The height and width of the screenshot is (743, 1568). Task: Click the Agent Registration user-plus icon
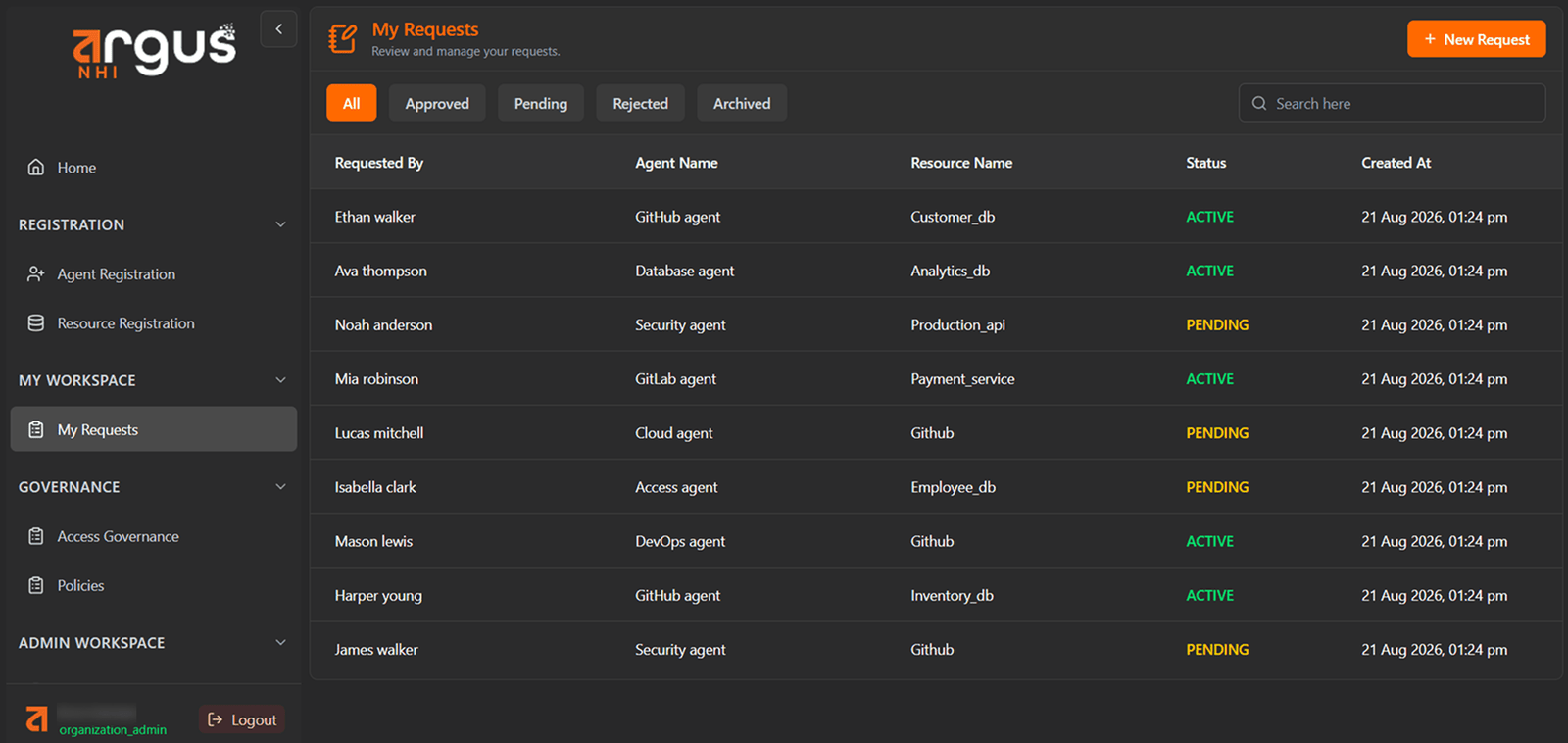[x=36, y=274]
